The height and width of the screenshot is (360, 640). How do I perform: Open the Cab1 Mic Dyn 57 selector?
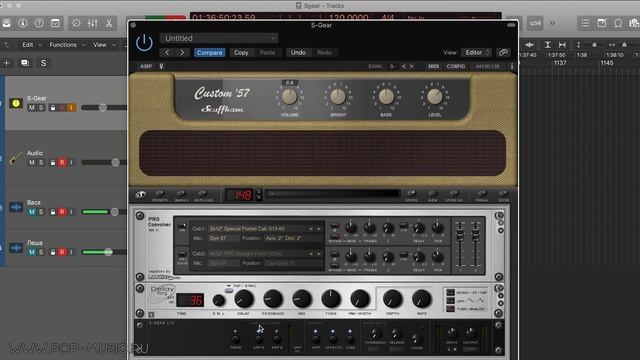click(x=224, y=238)
